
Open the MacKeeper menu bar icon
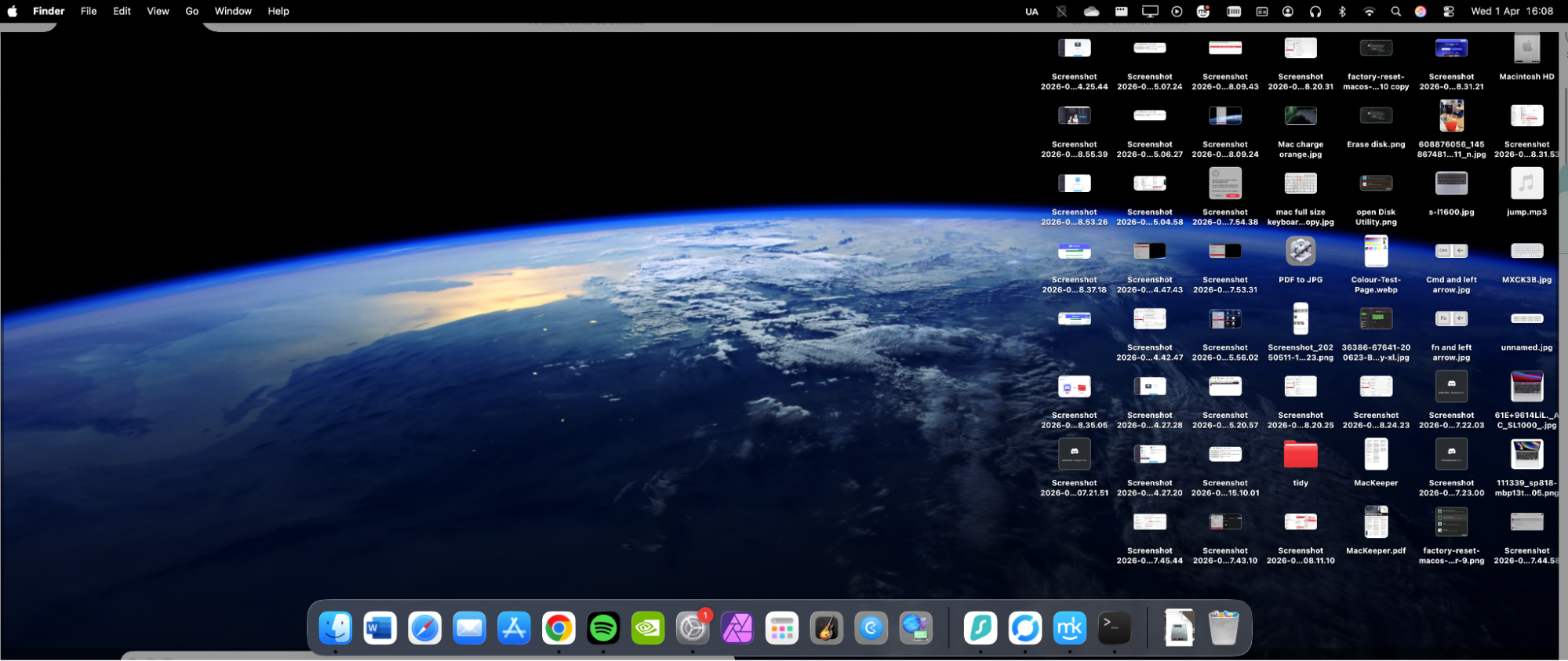1203,11
